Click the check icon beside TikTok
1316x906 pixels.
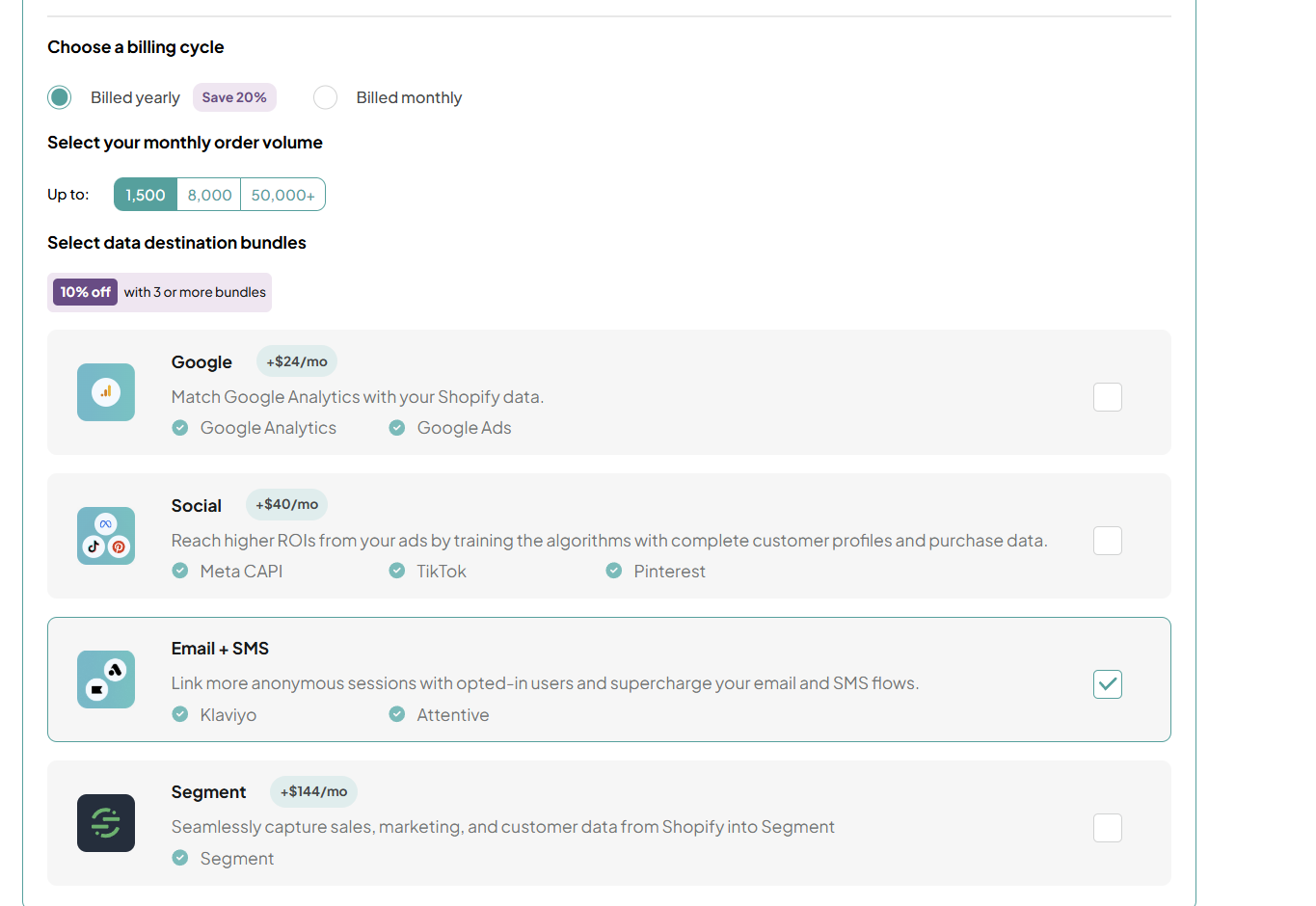point(397,571)
